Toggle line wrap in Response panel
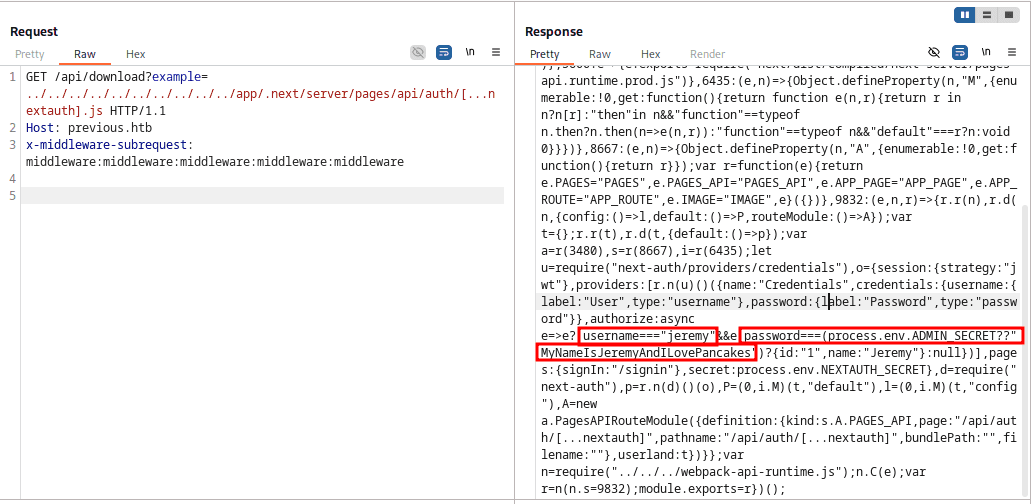1031x504 pixels. pos(960,52)
